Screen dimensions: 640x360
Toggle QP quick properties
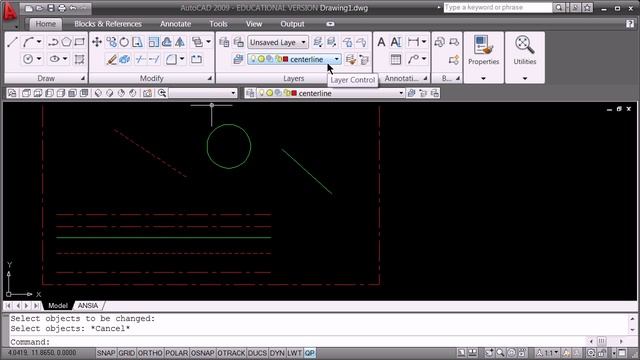point(310,353)
